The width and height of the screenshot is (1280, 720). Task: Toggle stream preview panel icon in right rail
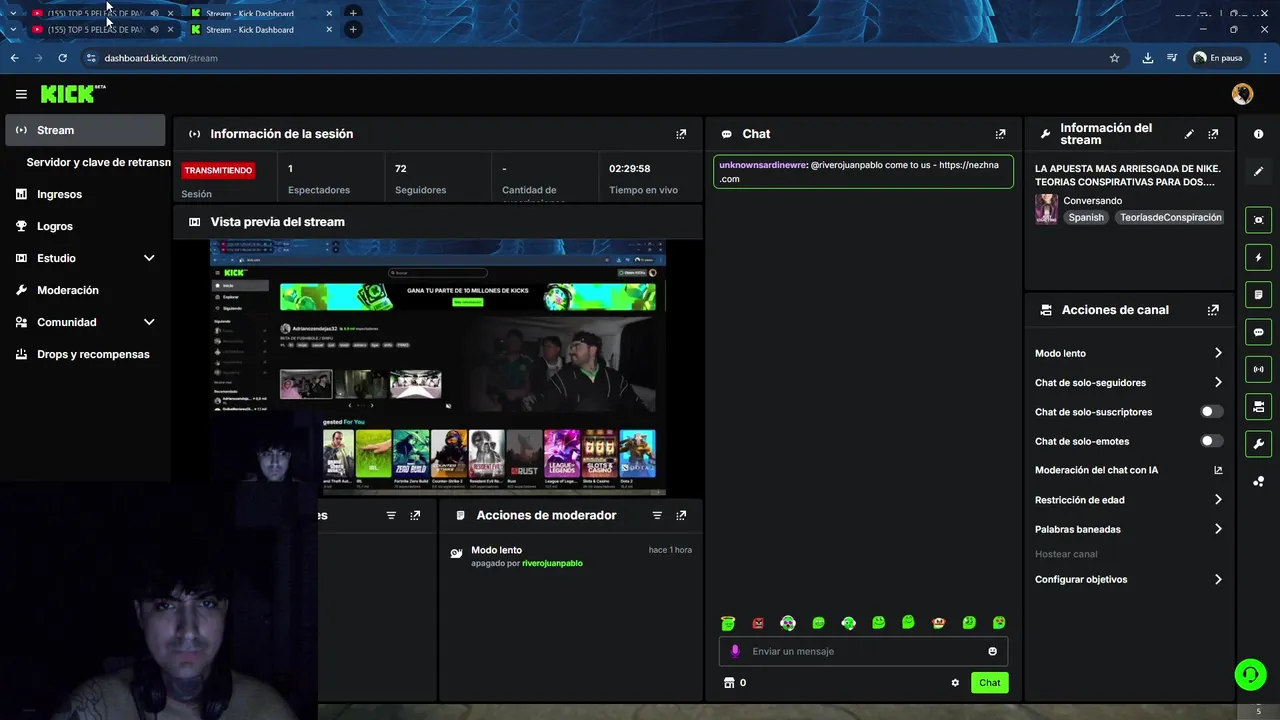(x=1259, y=220)
